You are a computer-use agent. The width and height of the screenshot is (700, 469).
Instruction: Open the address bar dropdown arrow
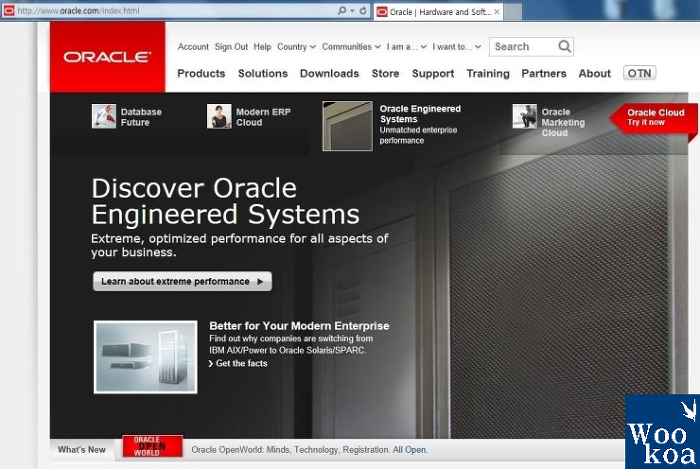(x=352, y=10)
